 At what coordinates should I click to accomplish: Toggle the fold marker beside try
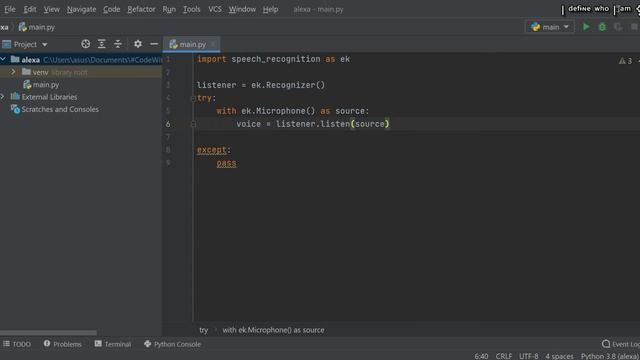click(193, 98)
